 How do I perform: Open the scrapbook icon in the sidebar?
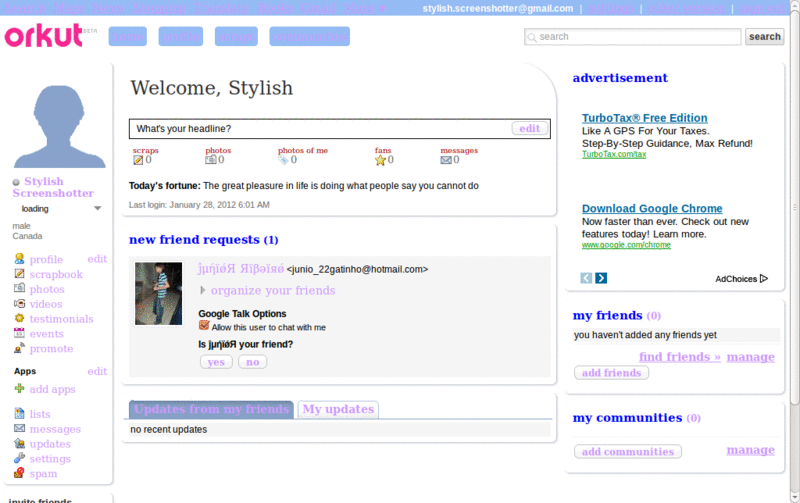19,273
